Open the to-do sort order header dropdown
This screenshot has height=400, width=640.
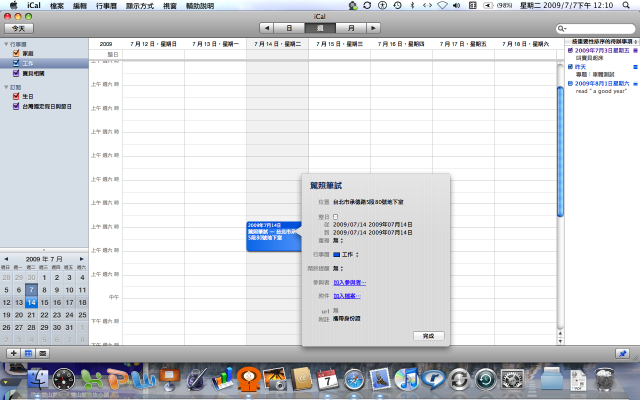(x=602, y=42)
